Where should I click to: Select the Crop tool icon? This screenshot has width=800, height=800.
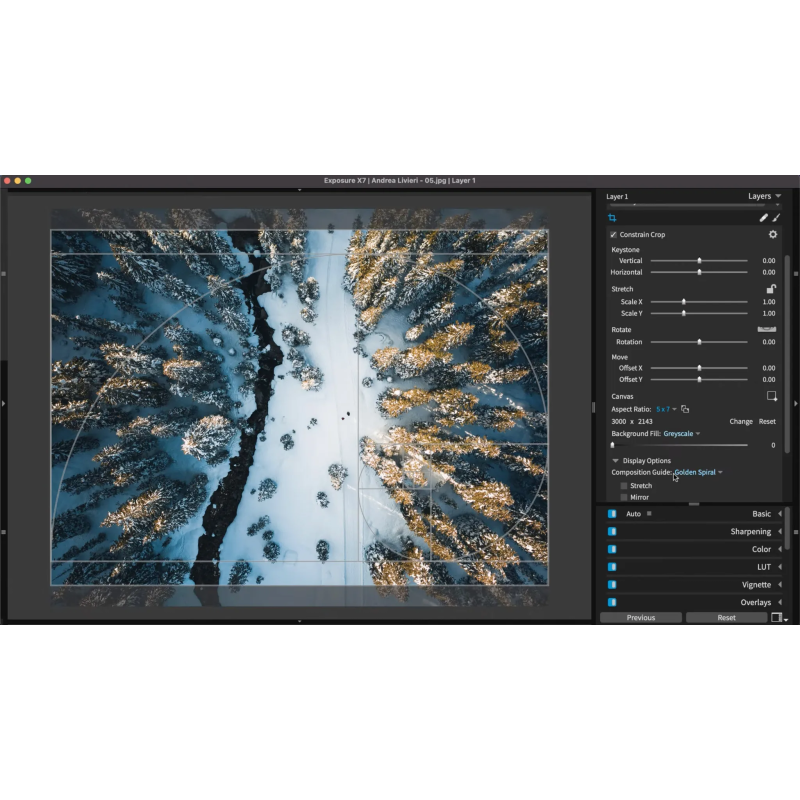pos(612,217)
